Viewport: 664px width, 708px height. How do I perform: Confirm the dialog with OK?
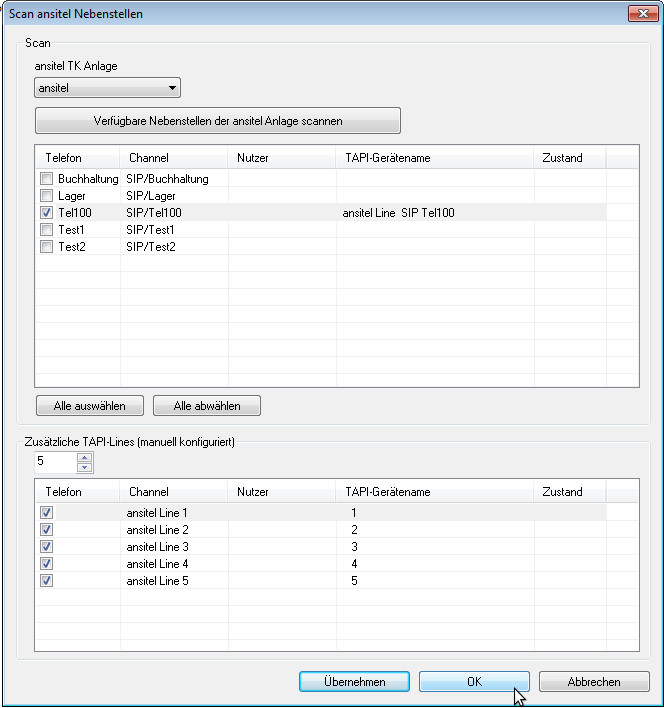coord(474,682)
